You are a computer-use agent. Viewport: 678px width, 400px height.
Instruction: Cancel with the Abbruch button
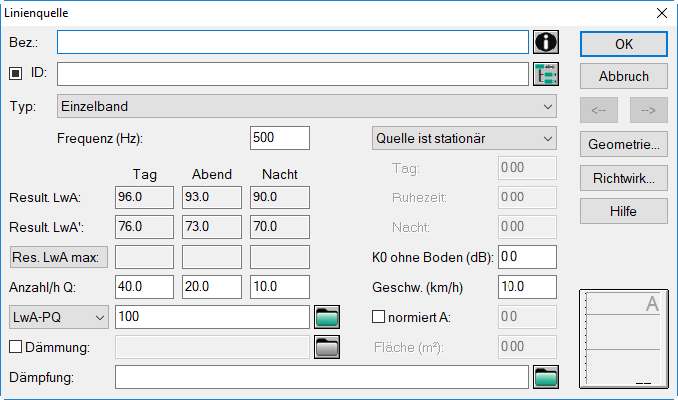(624, 77)
